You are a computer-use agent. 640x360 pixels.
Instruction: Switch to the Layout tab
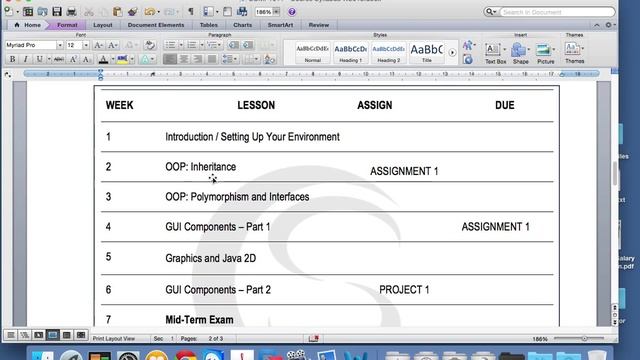(103, 25)
